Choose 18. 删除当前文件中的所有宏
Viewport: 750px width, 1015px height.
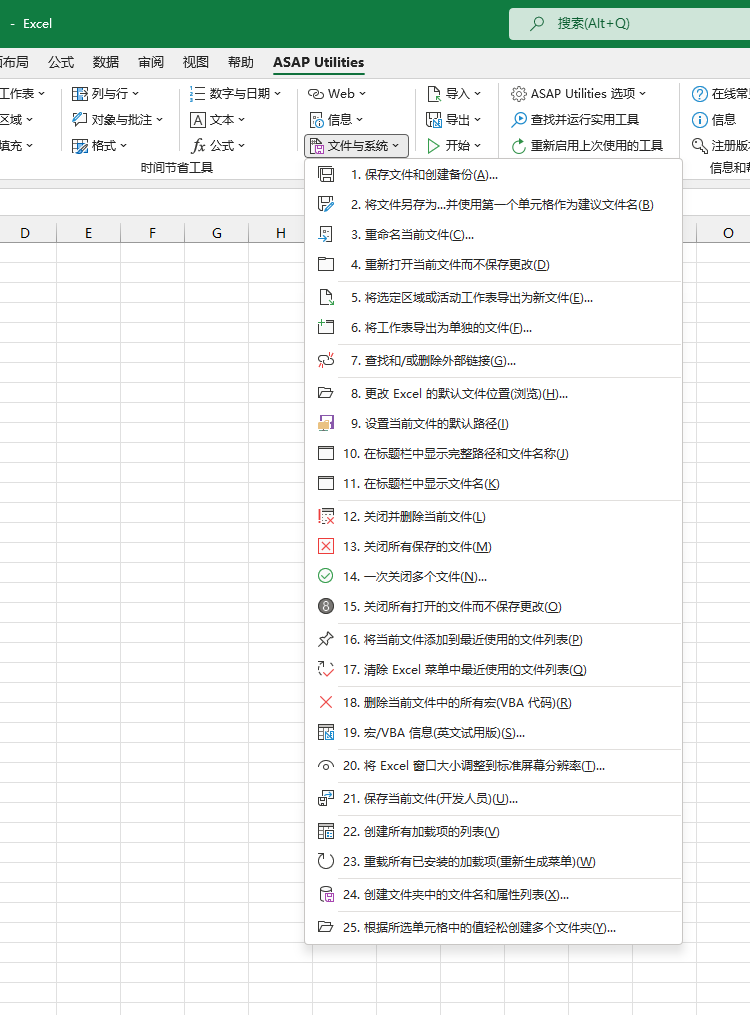(x=493, y=702)
